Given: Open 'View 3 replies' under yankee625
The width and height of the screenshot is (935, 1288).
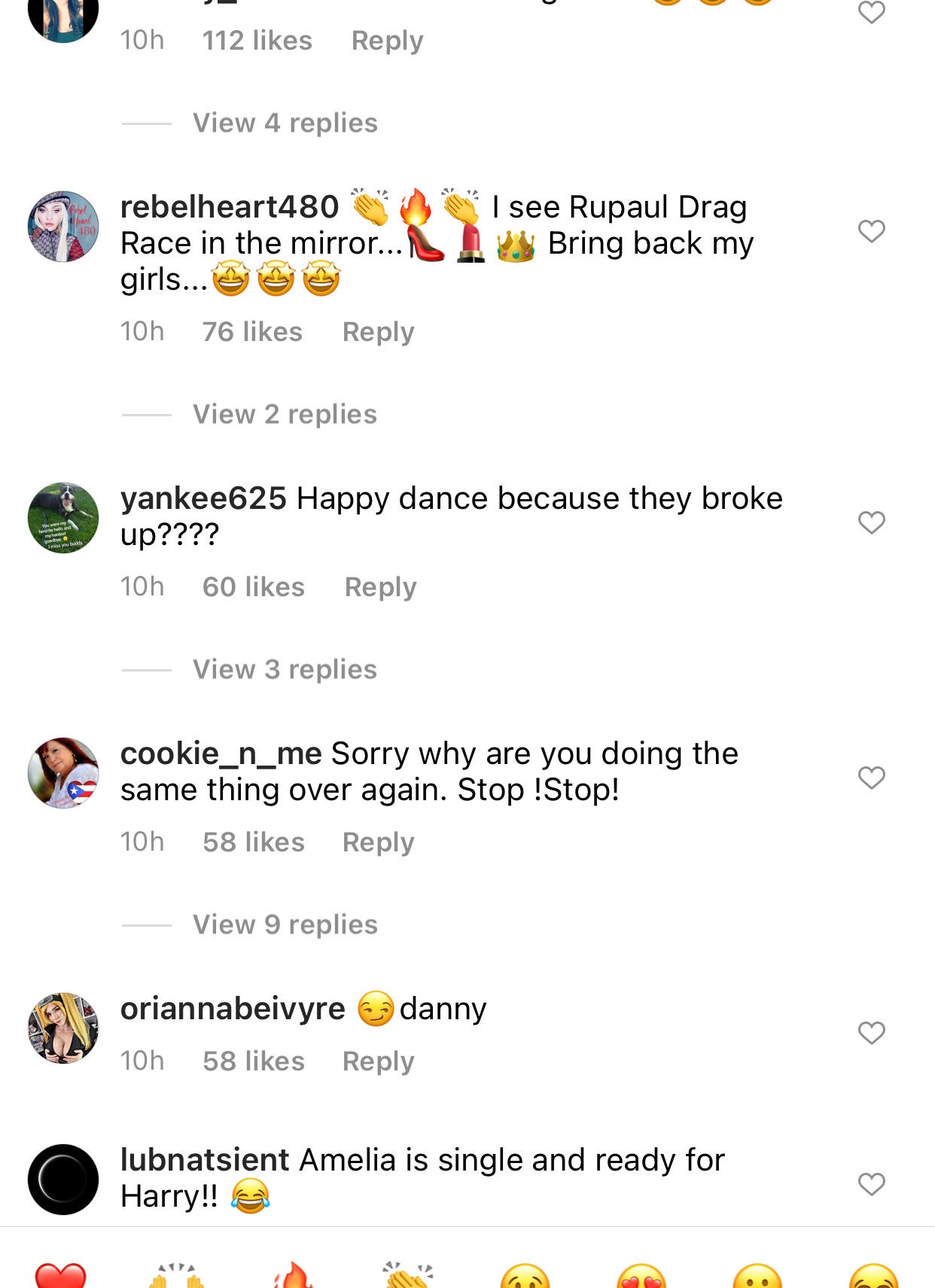Looking at the screenshot, I should [285, 669].
